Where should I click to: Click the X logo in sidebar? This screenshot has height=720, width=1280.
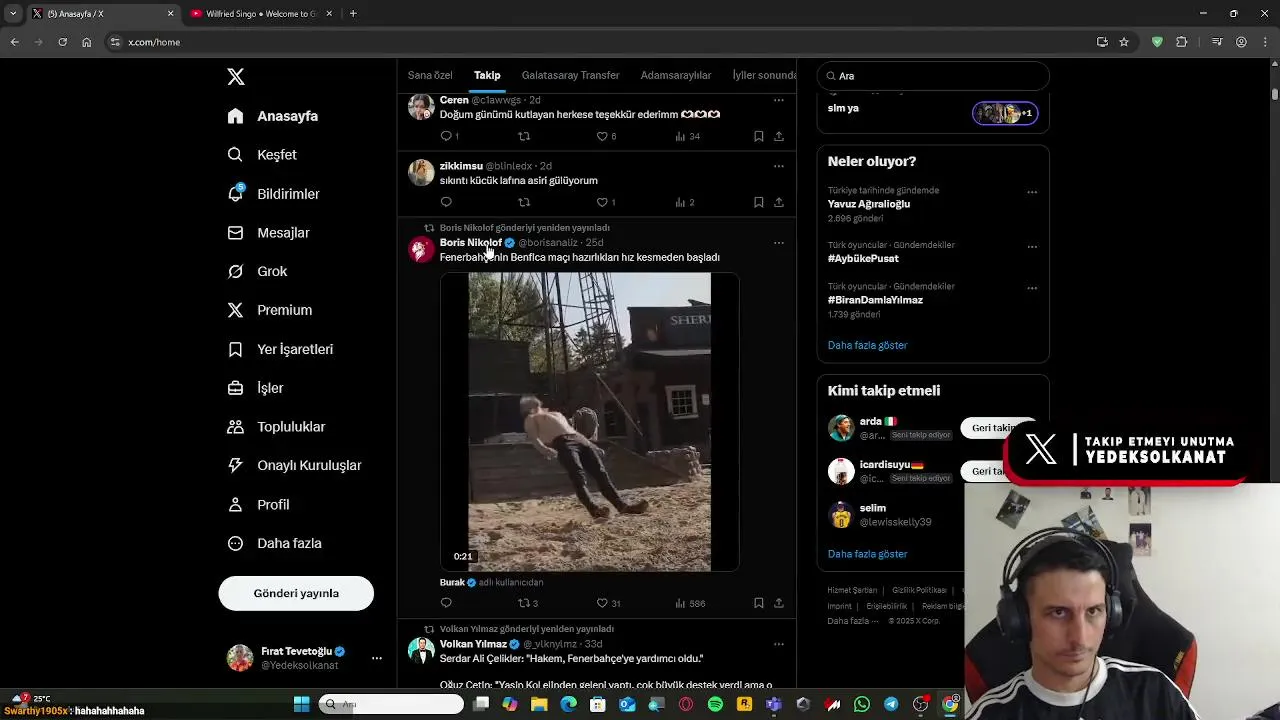pos(236,77)
